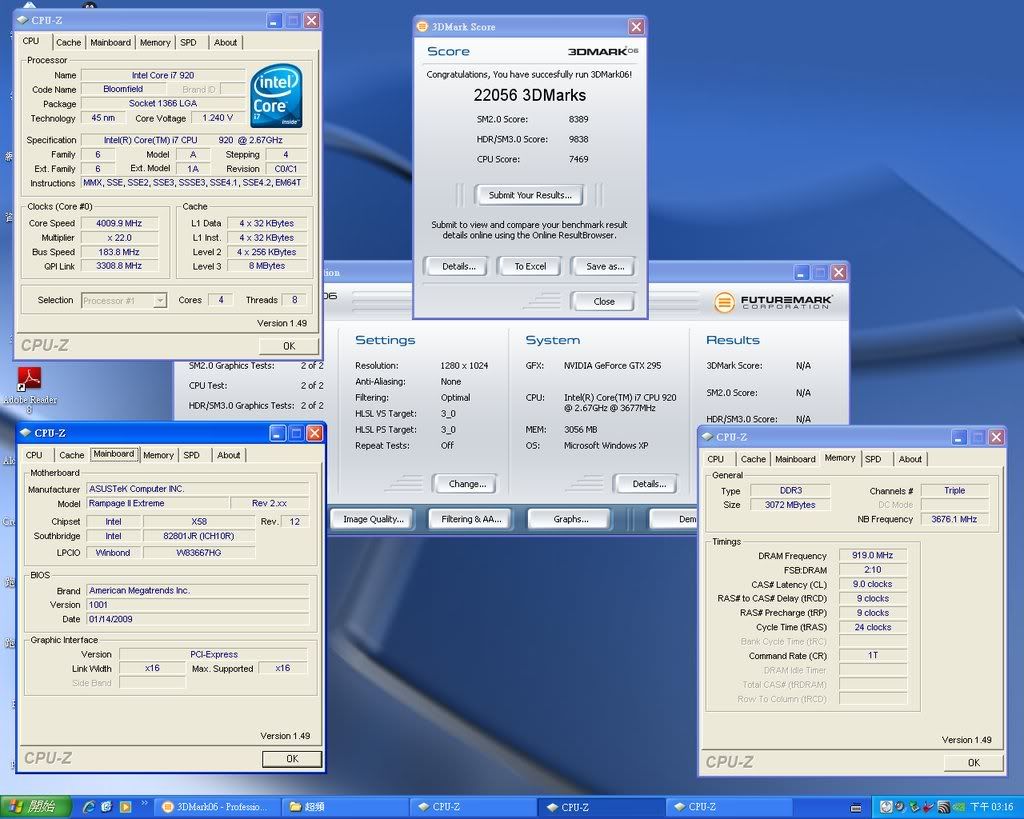Image resolution: width=1024 pixels, height=819 pixels.
Task: Click the '22056 3DMarks' score text
Action: tap(530, 95)
